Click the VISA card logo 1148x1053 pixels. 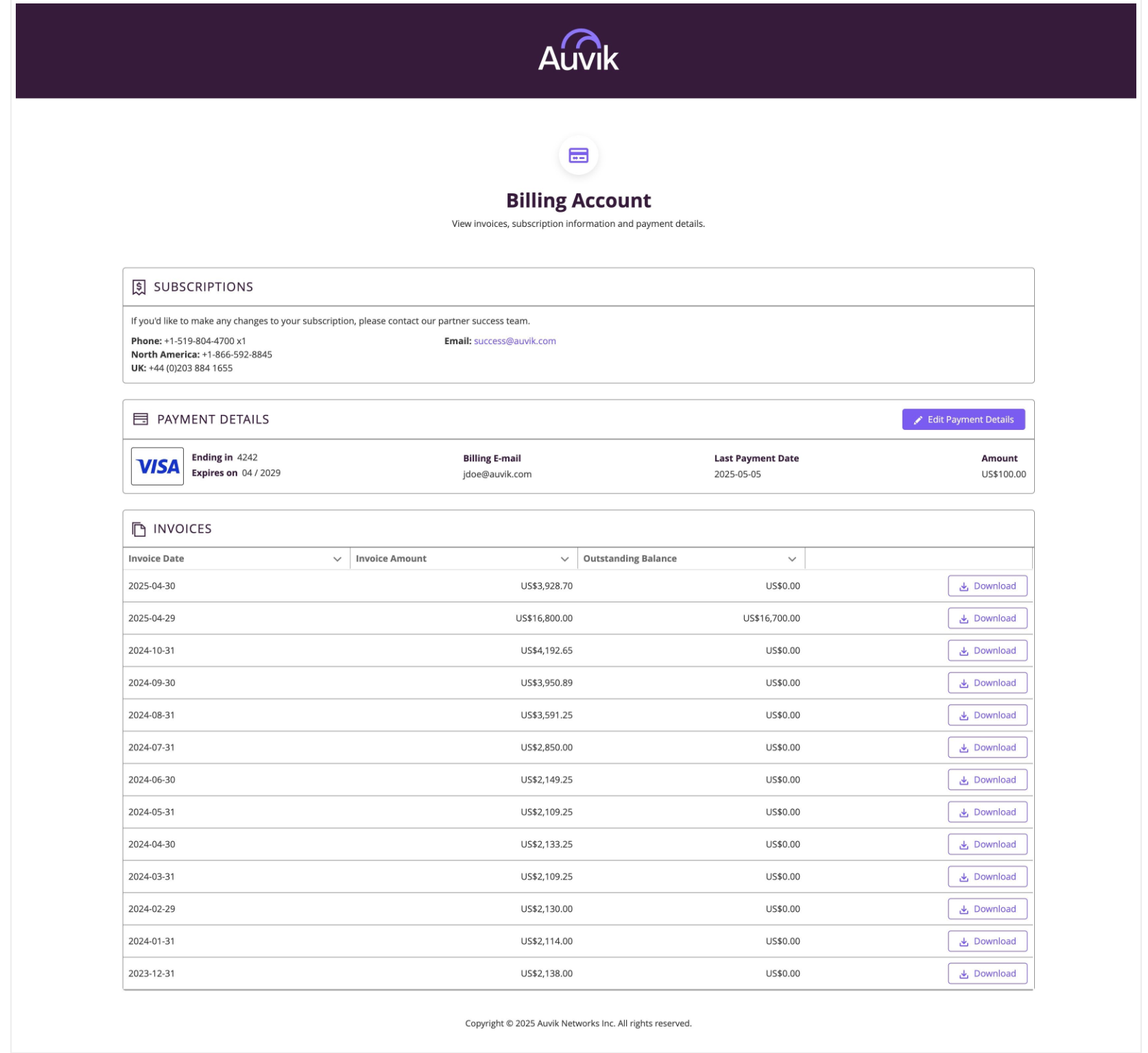[x=157, y=466]
